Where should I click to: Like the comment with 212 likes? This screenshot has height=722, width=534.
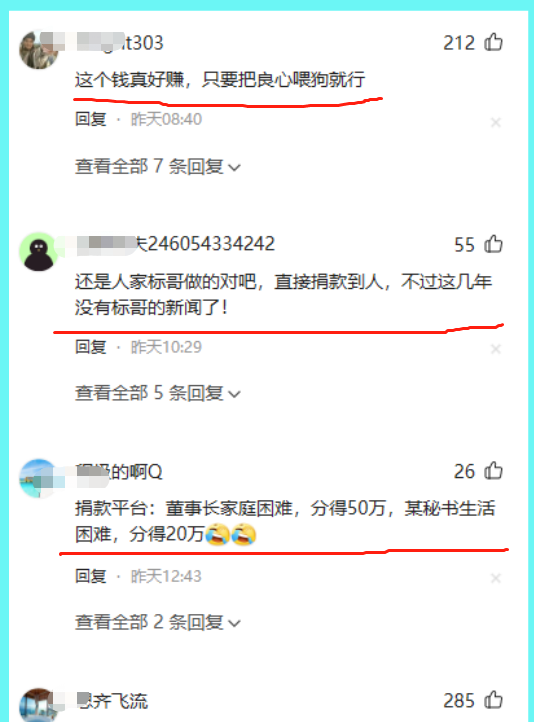pos(493,42)
